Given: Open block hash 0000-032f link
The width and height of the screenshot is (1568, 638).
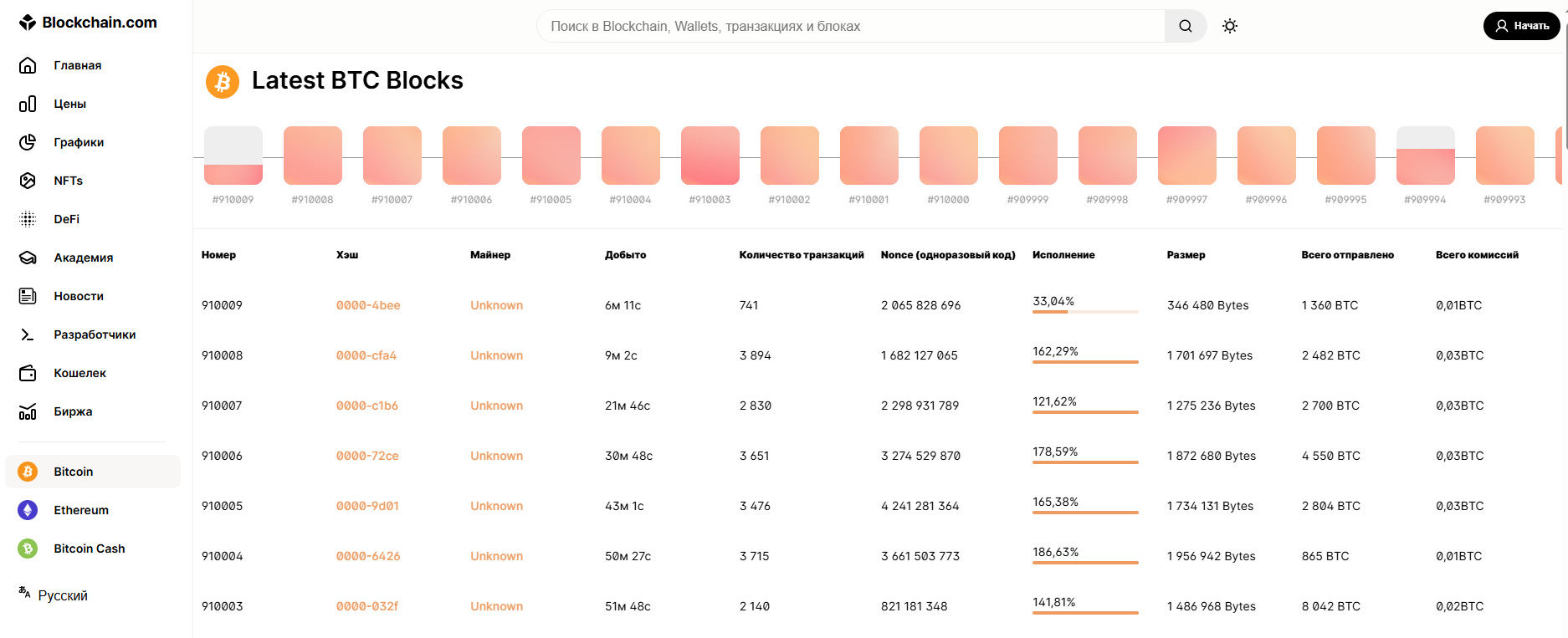Looking at the screenshot, I should [367, 606].
